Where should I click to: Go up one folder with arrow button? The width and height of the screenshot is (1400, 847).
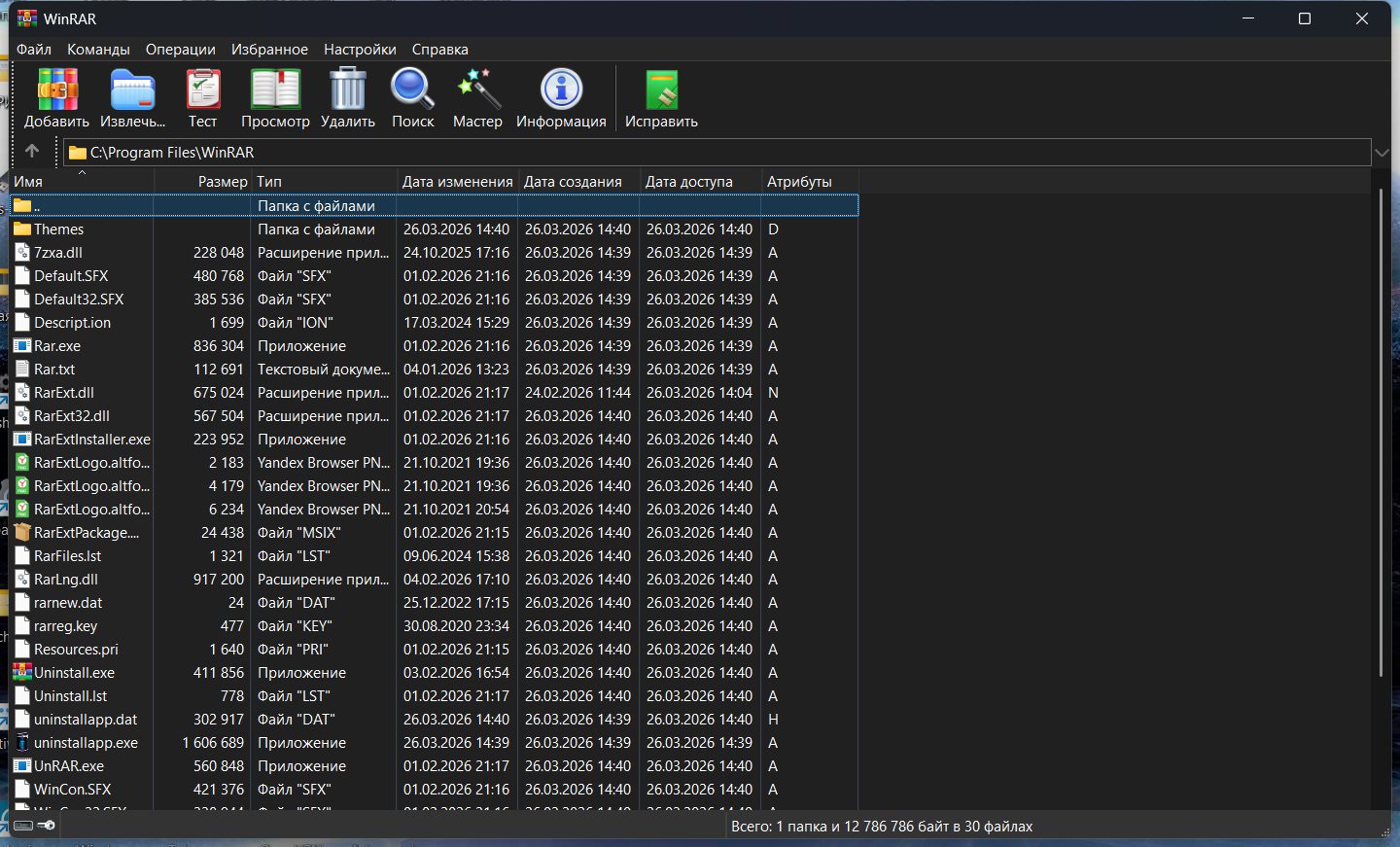[32, 152]
